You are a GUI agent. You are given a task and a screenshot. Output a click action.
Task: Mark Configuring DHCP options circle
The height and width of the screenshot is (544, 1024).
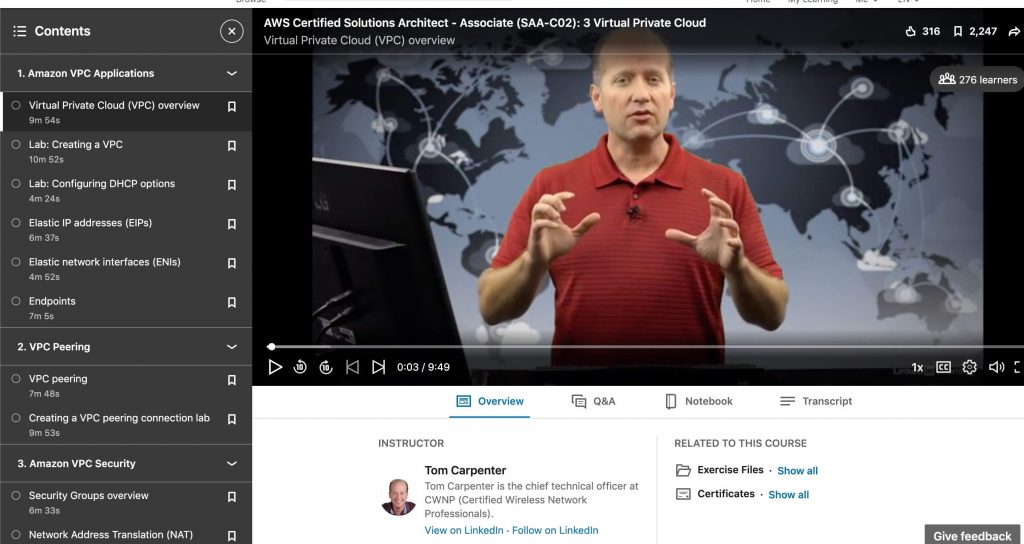click(16, 184)
